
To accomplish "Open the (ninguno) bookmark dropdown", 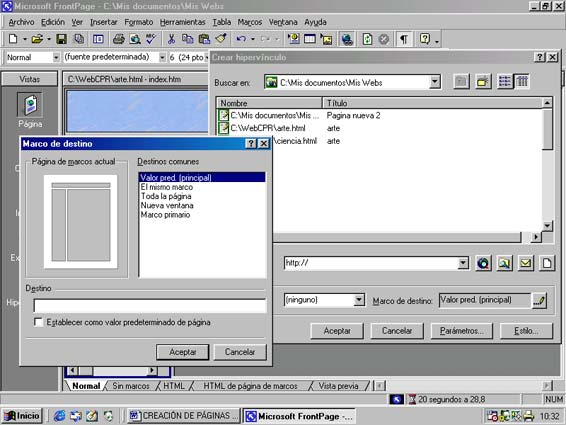I will pyautogui.click(x=359, y=300).
